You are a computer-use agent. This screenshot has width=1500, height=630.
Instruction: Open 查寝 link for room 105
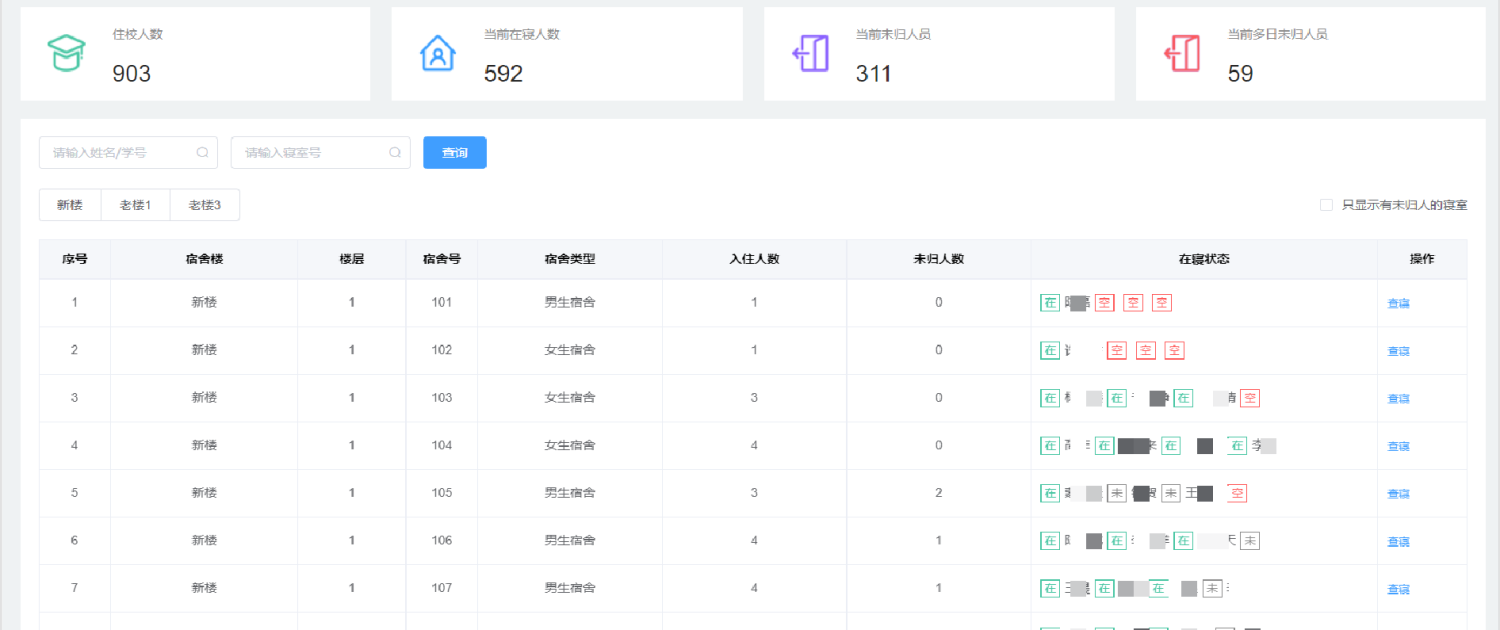pos(1398,494)
